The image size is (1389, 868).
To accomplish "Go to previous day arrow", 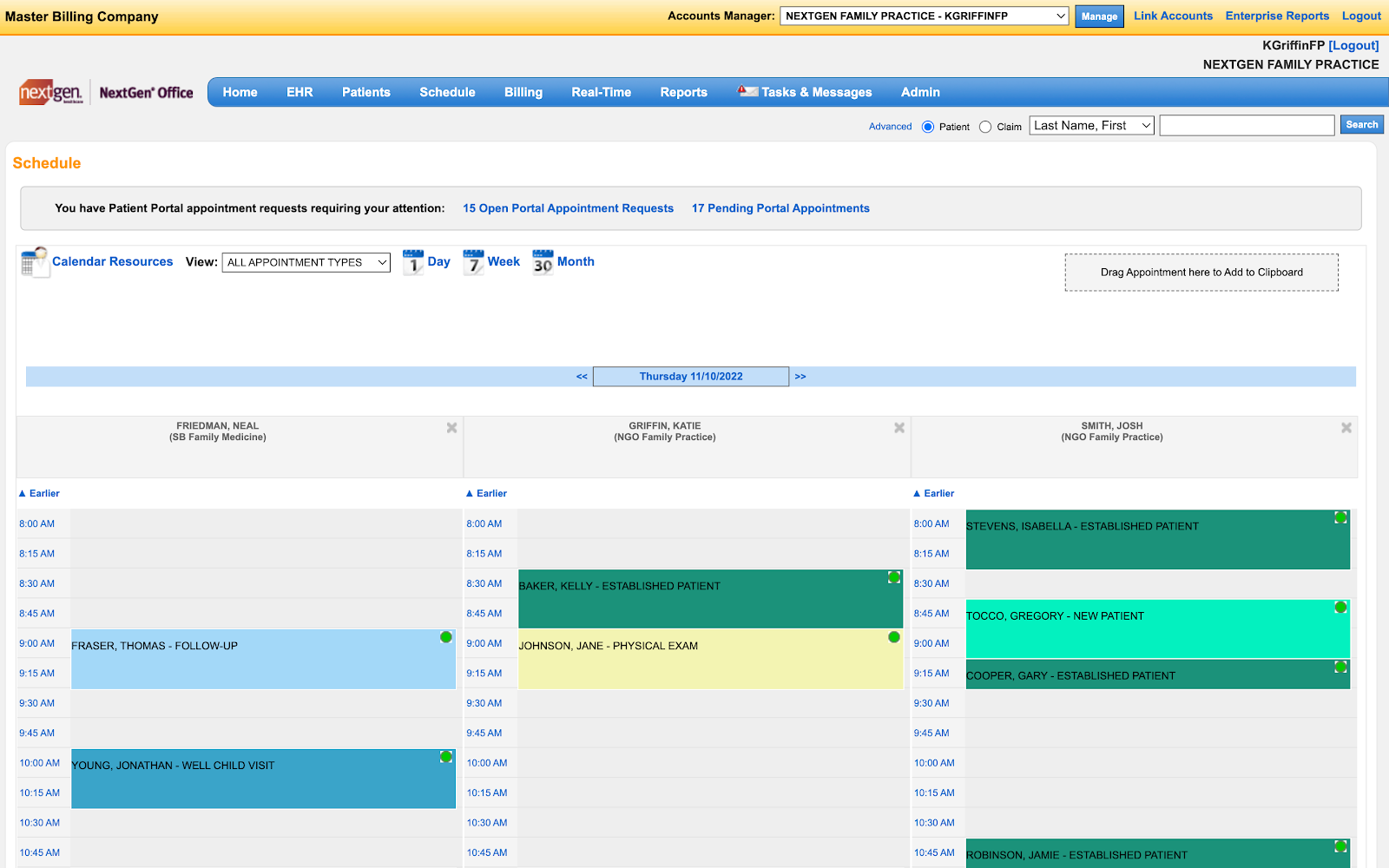I will click(x=582, y=377).
